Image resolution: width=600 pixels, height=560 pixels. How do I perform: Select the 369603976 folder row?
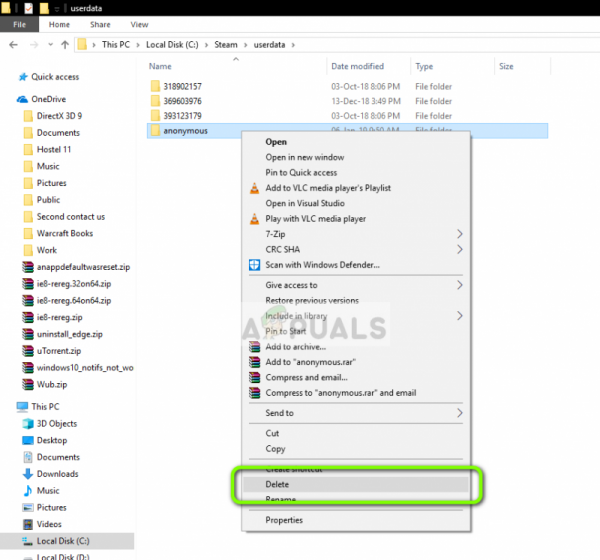point(347,101)
